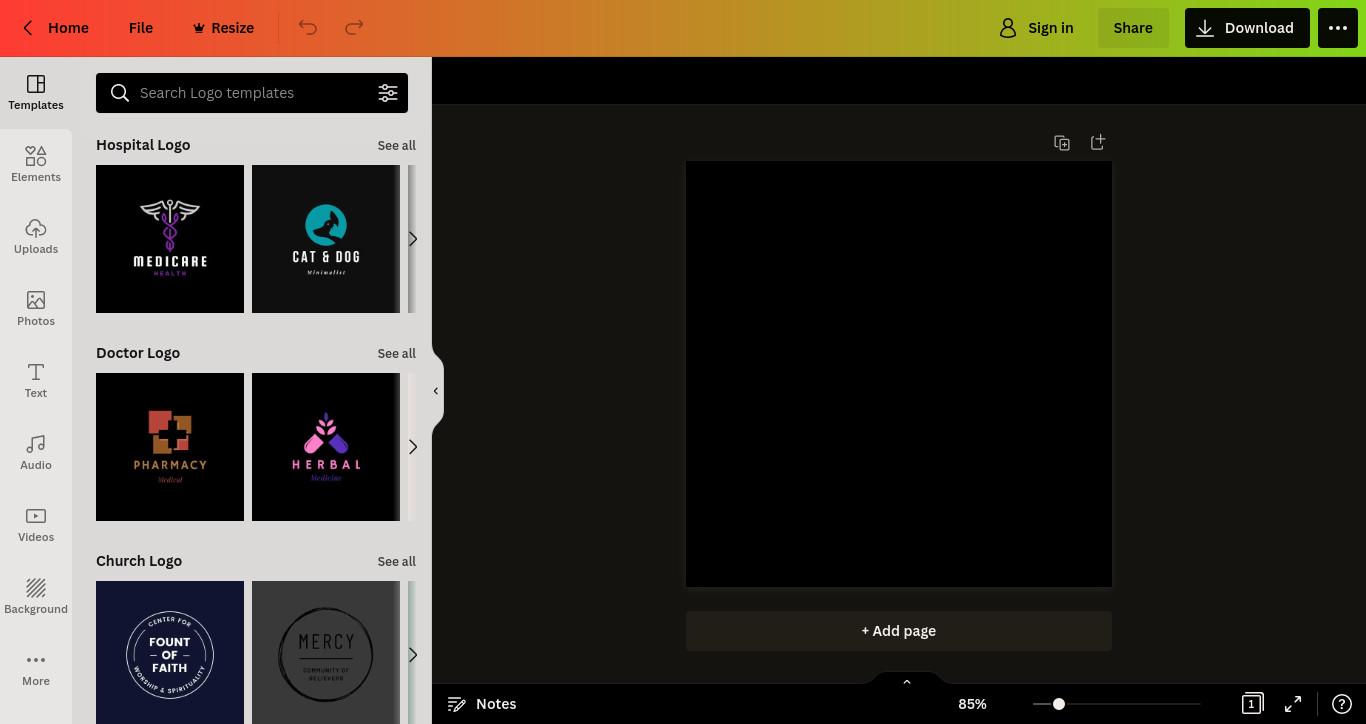Show more Hospital Logo templates arrow

pyautogui.click(x=412, y=239)
